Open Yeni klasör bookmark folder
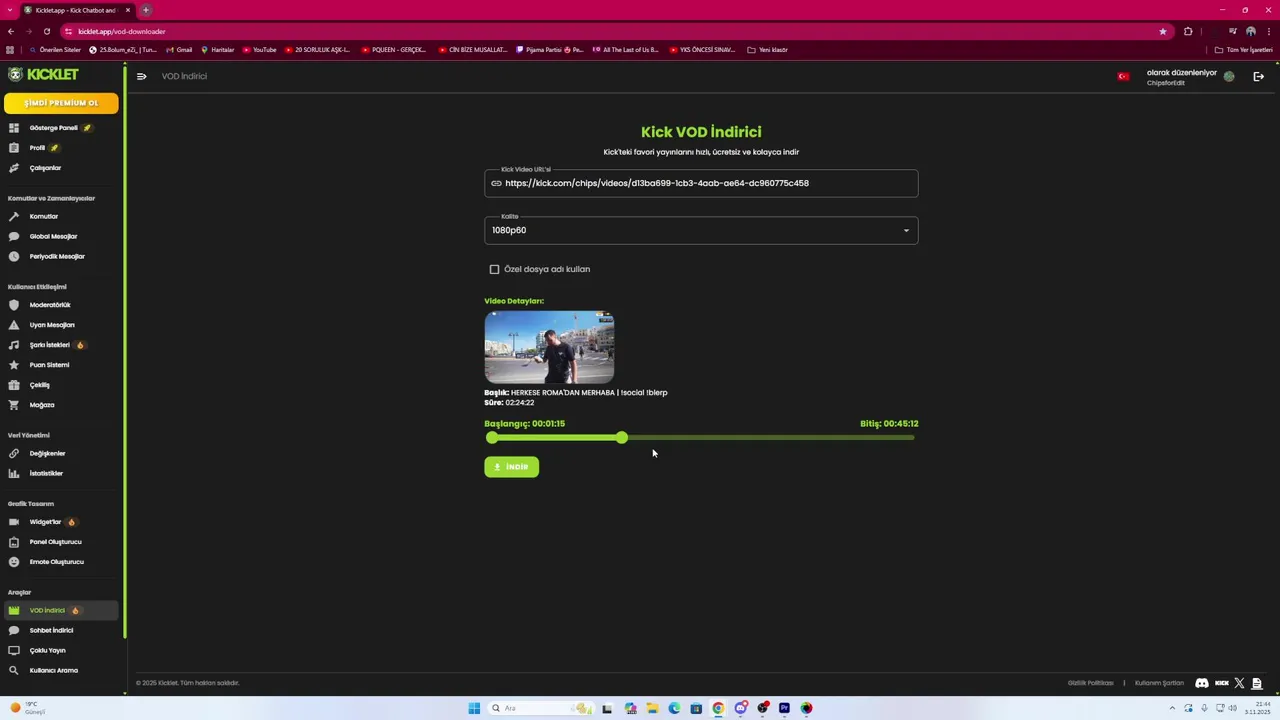Viewport: 1280px width, 720px height. [x=768, y=50]
